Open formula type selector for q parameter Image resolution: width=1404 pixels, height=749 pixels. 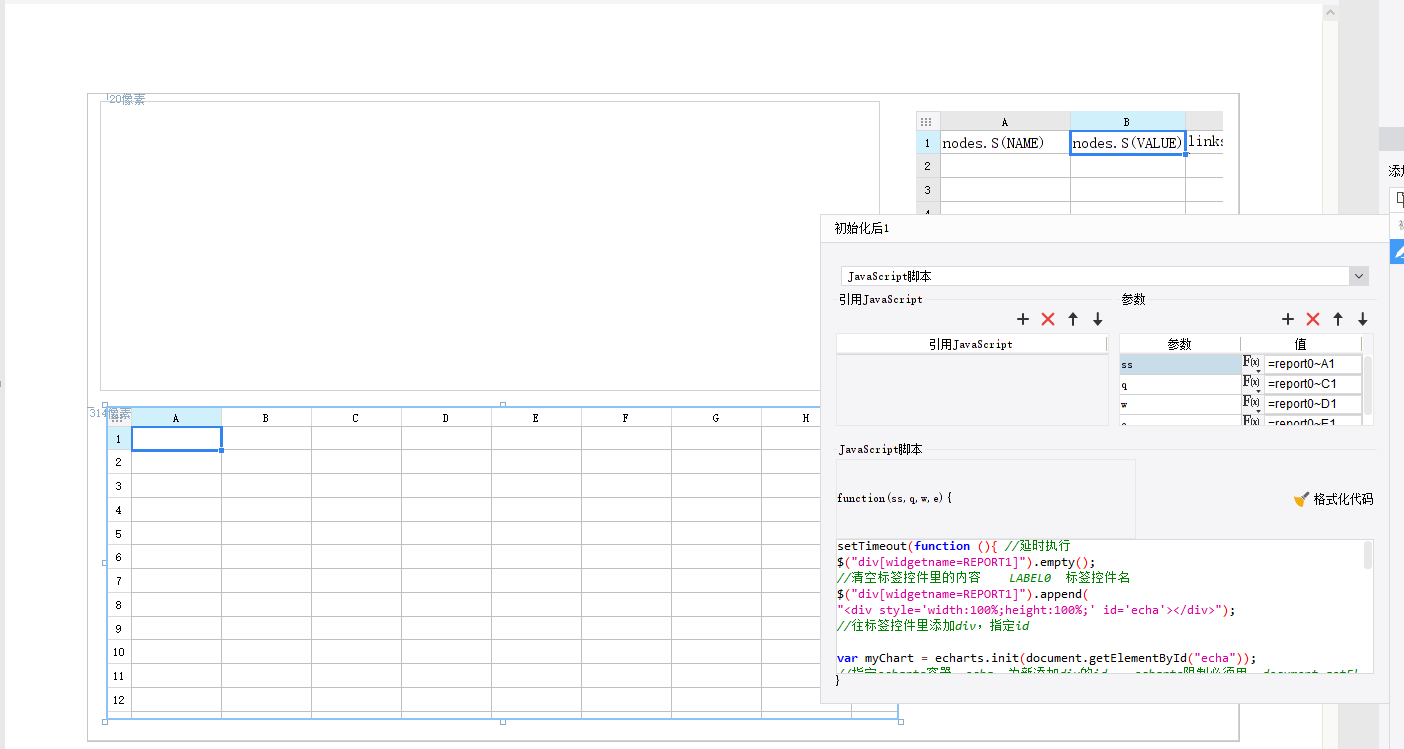[1252, 384]
